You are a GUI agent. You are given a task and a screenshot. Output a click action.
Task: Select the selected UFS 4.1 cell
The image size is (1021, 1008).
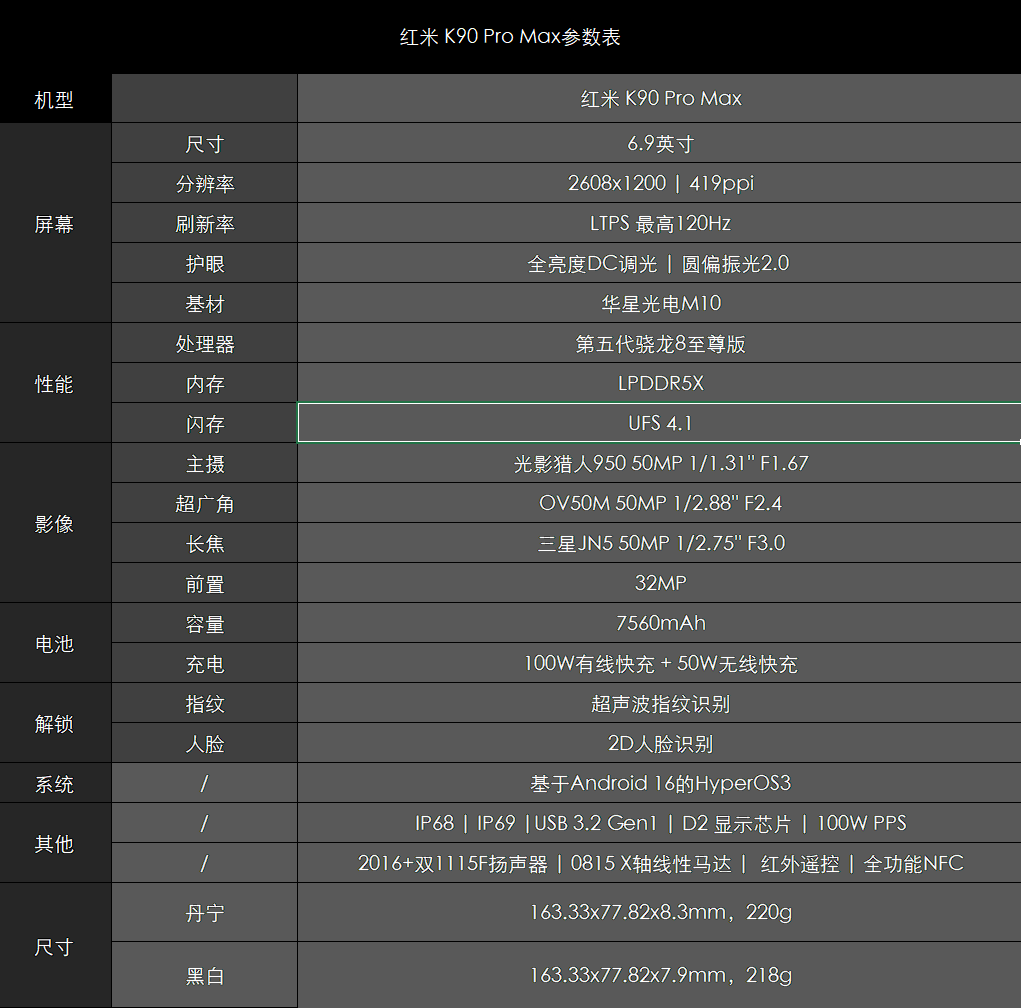[659, 423]
